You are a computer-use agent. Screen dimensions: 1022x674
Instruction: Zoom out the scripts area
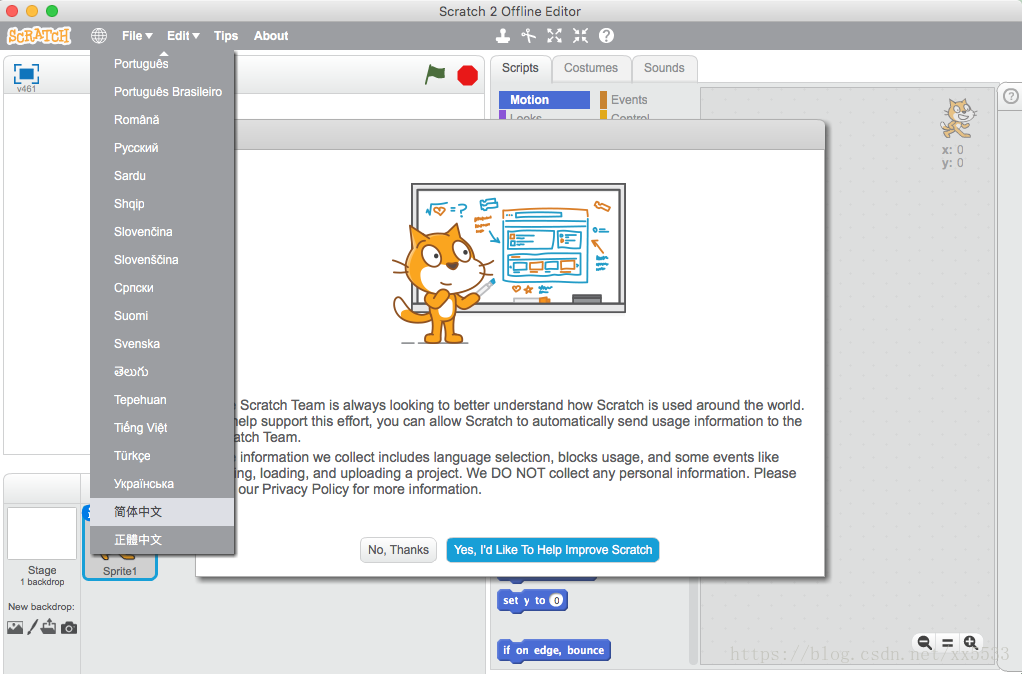924,642
